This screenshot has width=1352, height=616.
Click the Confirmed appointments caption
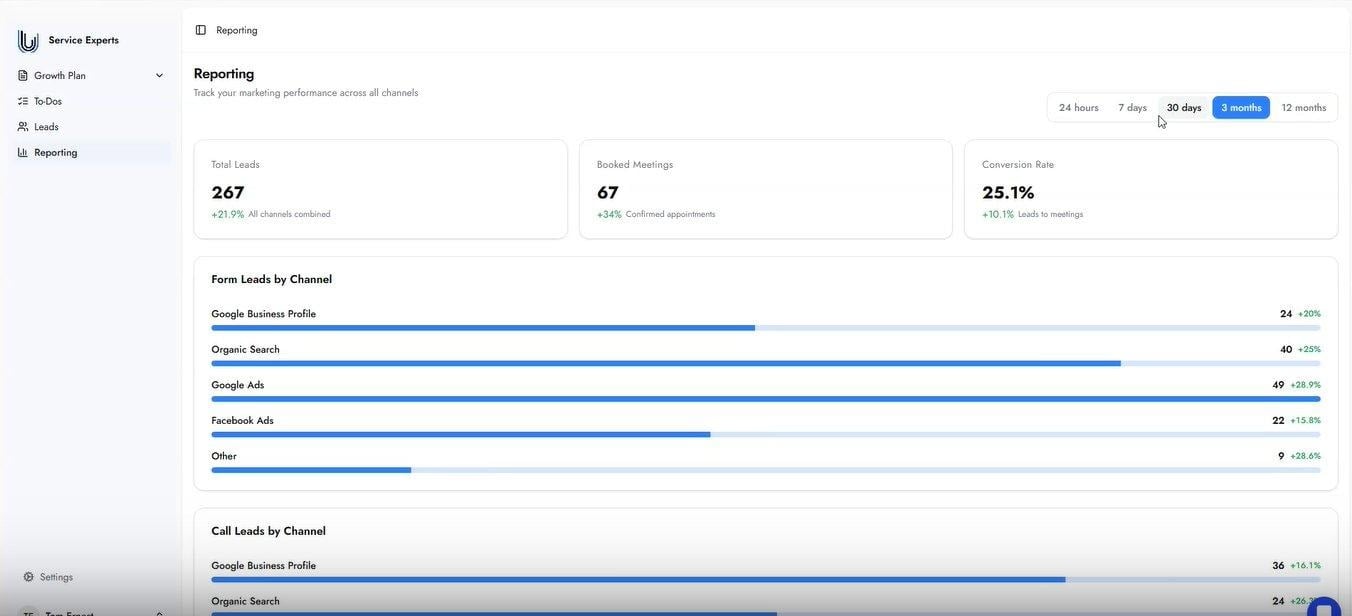click(670, 215)
